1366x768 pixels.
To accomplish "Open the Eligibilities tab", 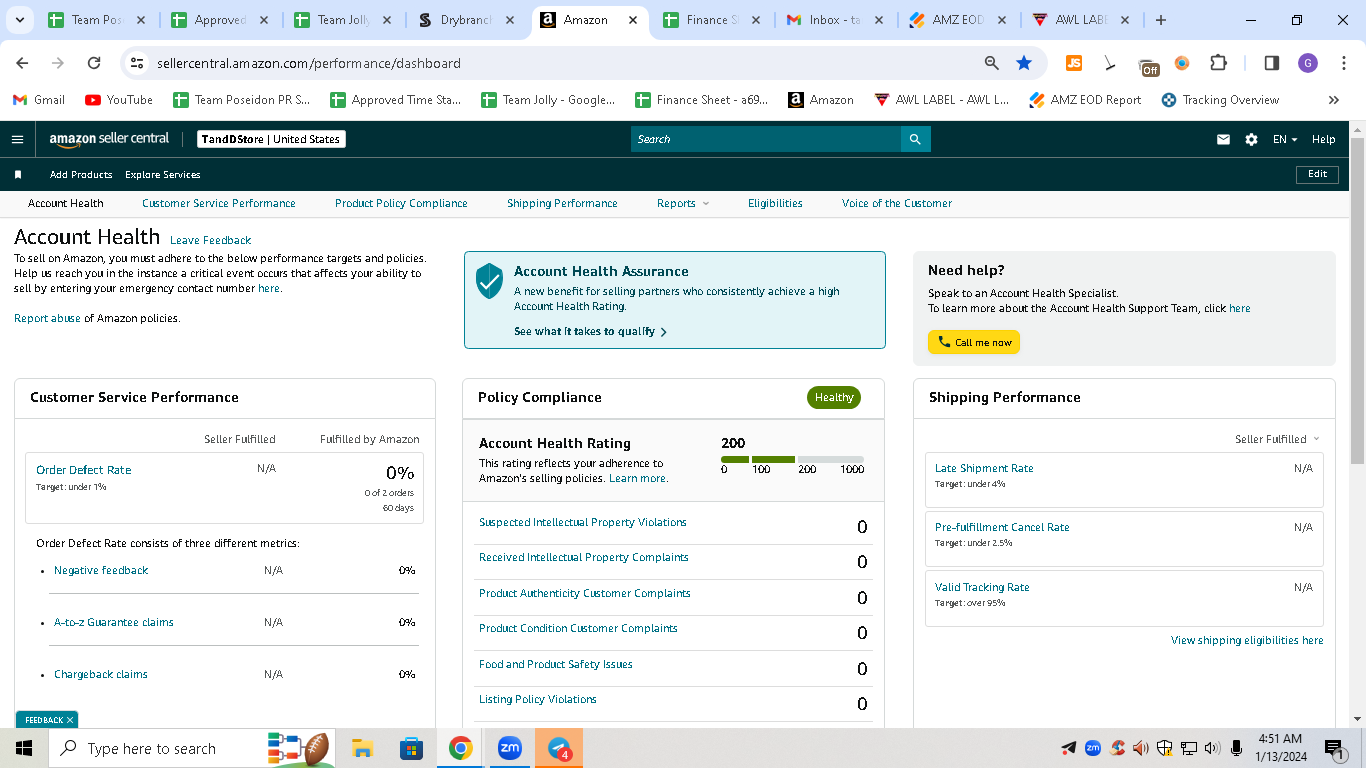I will tap(775, 204).
